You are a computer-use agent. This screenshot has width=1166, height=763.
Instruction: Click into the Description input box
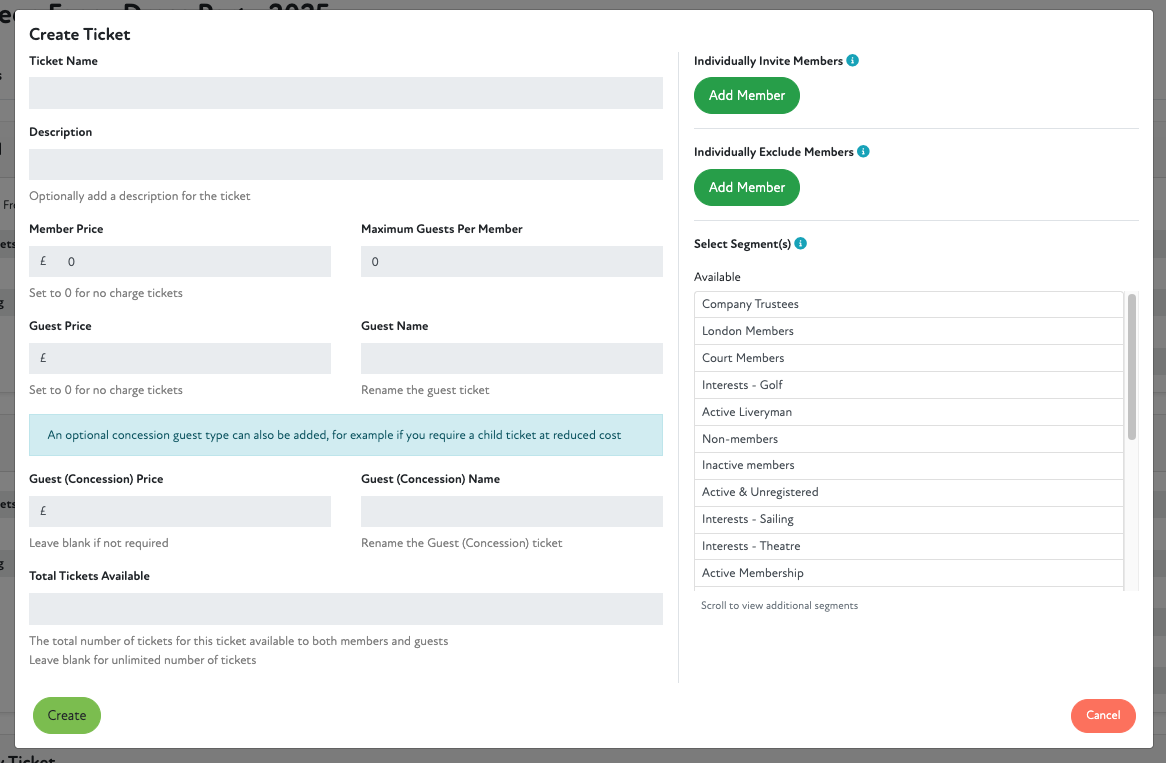pyautogui.click(x=345, y=165)
